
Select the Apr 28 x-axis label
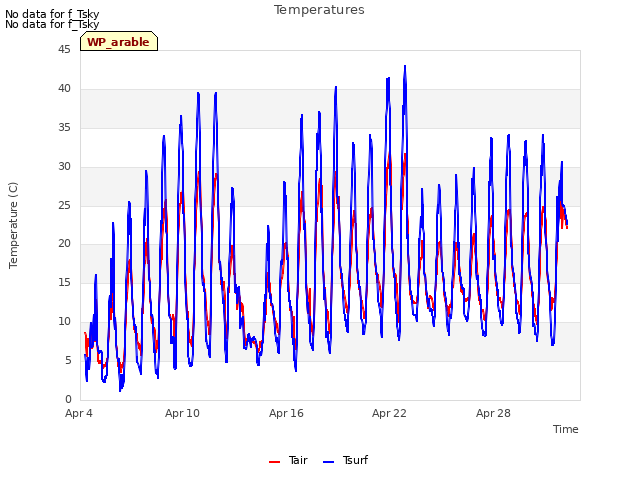493,413
